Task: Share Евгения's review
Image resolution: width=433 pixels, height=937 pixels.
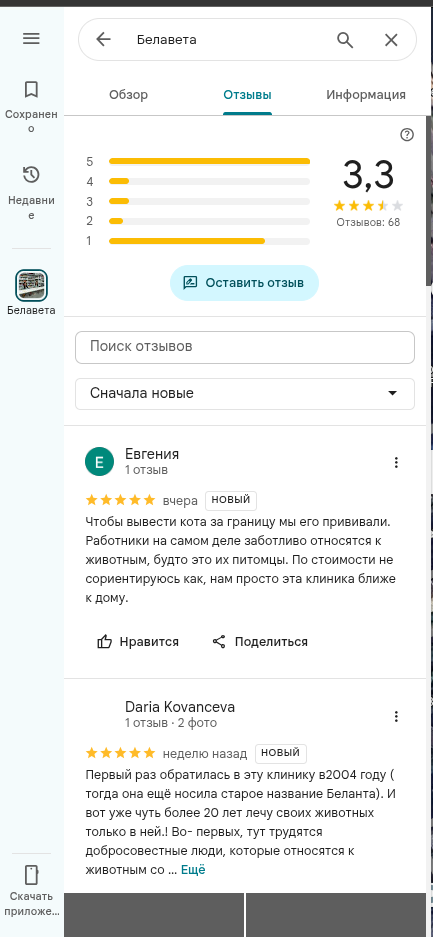Action: click(260, 642)
